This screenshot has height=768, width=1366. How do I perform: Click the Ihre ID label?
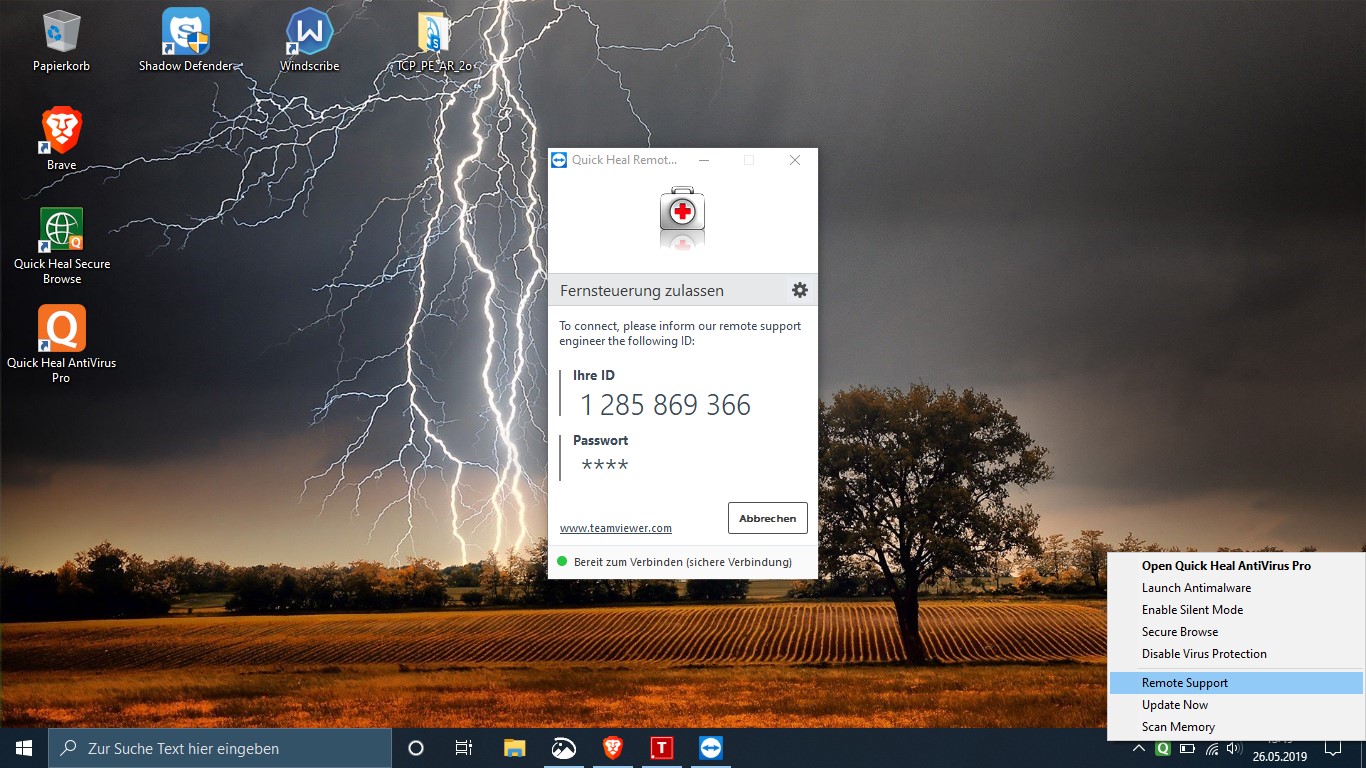[x=594, y=376]
